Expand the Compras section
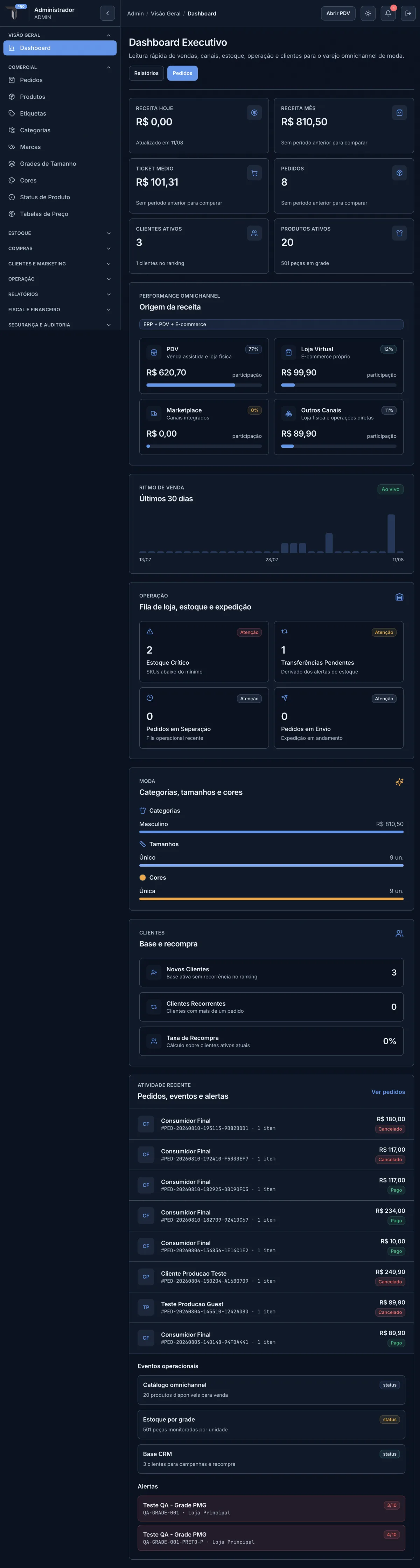 point(59,248)
